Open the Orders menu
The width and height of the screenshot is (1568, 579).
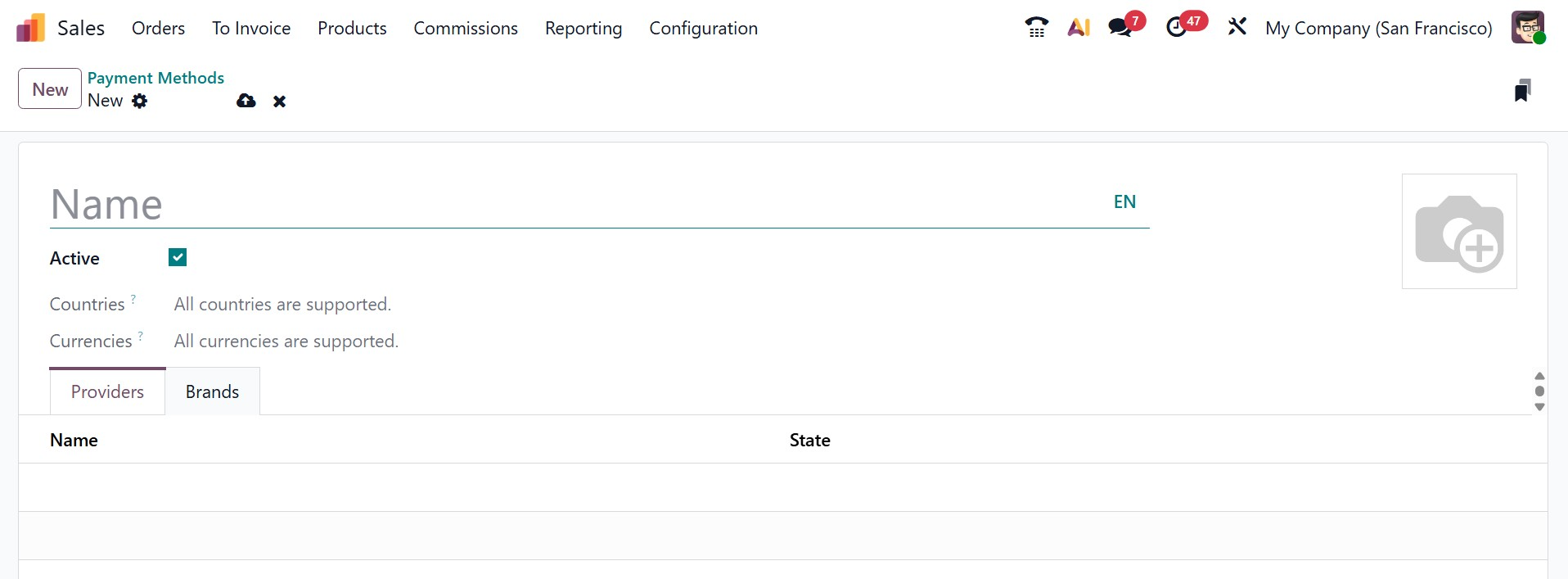[158, 28]
